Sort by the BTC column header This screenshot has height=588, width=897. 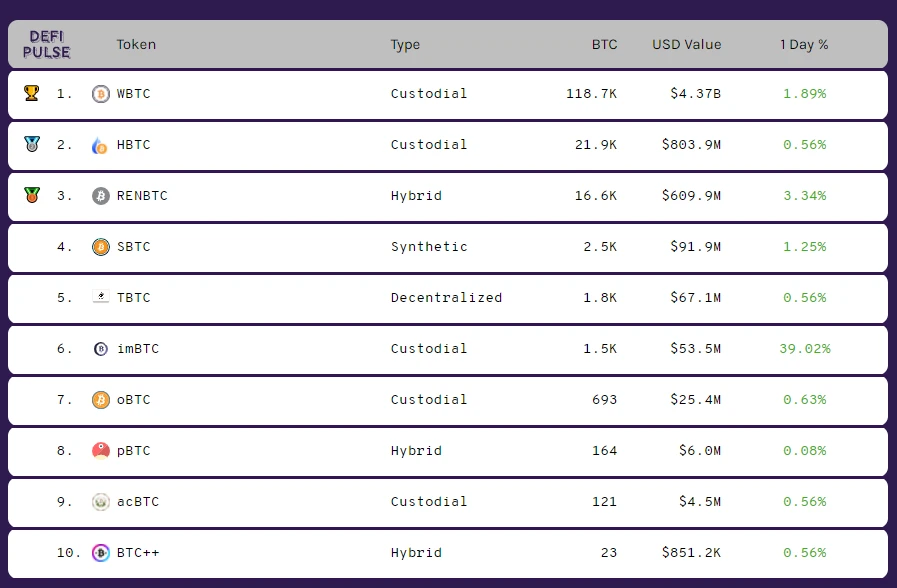[x=604, y=45]
